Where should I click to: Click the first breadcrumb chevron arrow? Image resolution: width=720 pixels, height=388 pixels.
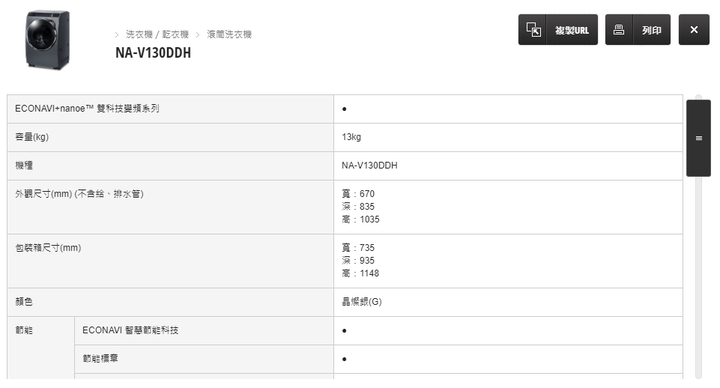coord(117,35)
